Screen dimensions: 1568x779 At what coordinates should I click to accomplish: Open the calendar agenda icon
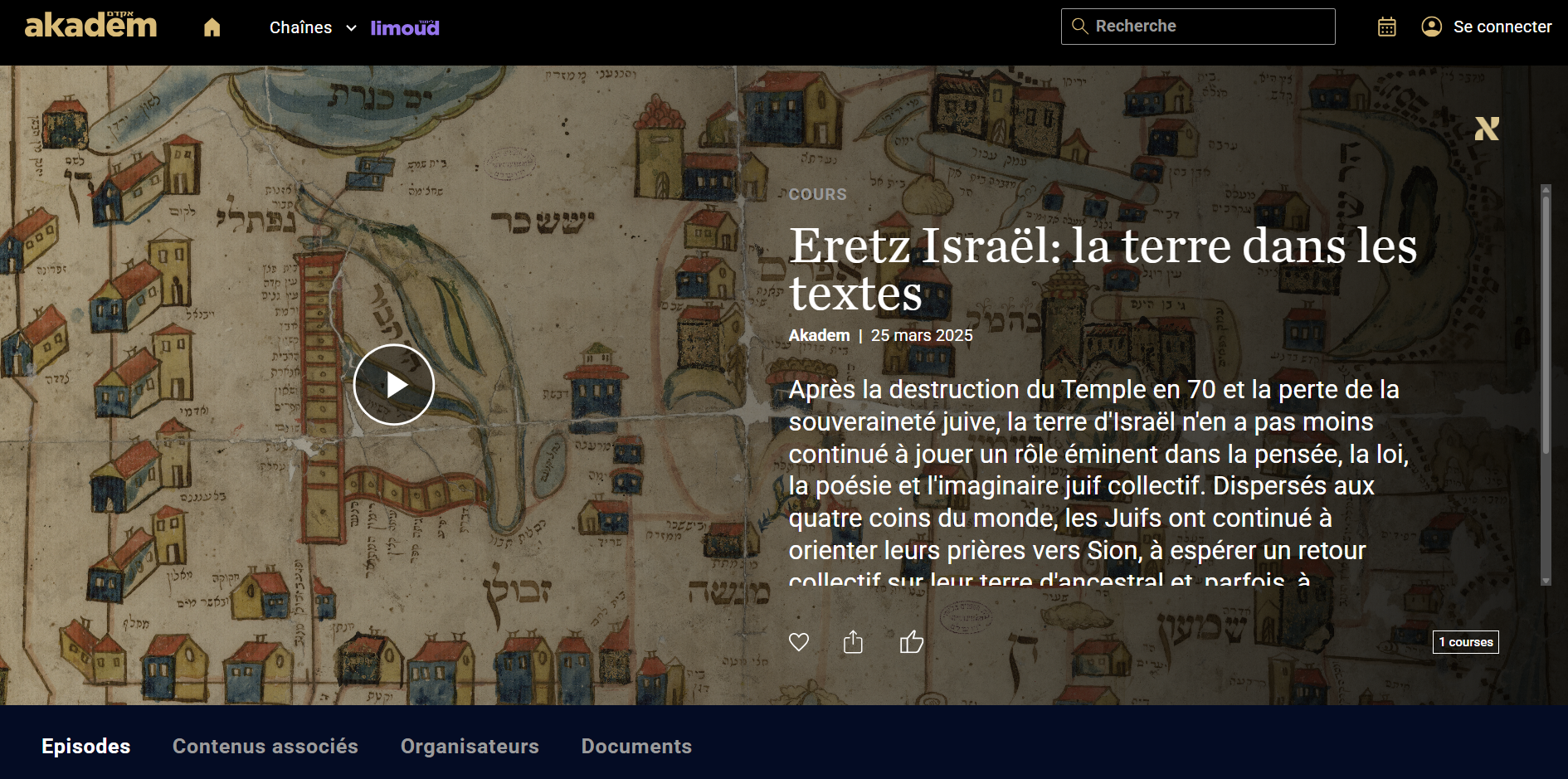pos(1387,27)
